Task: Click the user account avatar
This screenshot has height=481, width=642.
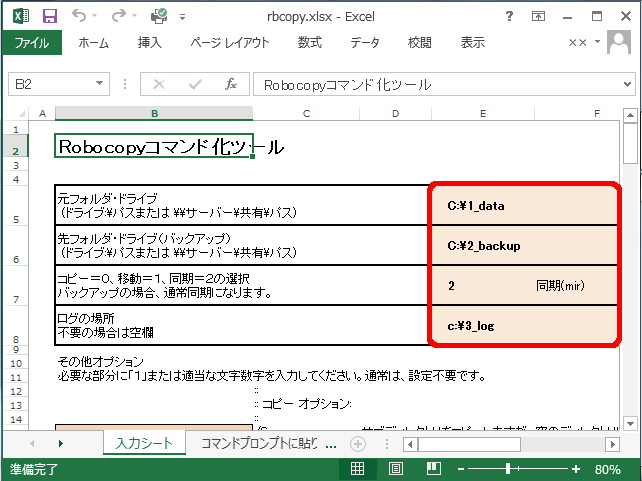Action: pyautogui.click(x=619, y=42)
